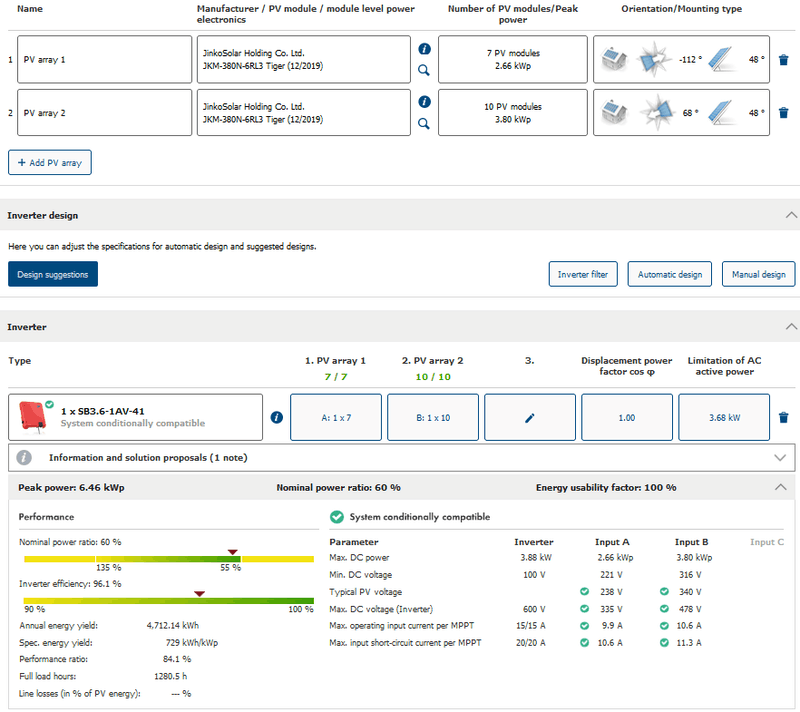800x712 pixels.
Task: Collapse the Inverter section chevron
Action: [x=791, y=326]
